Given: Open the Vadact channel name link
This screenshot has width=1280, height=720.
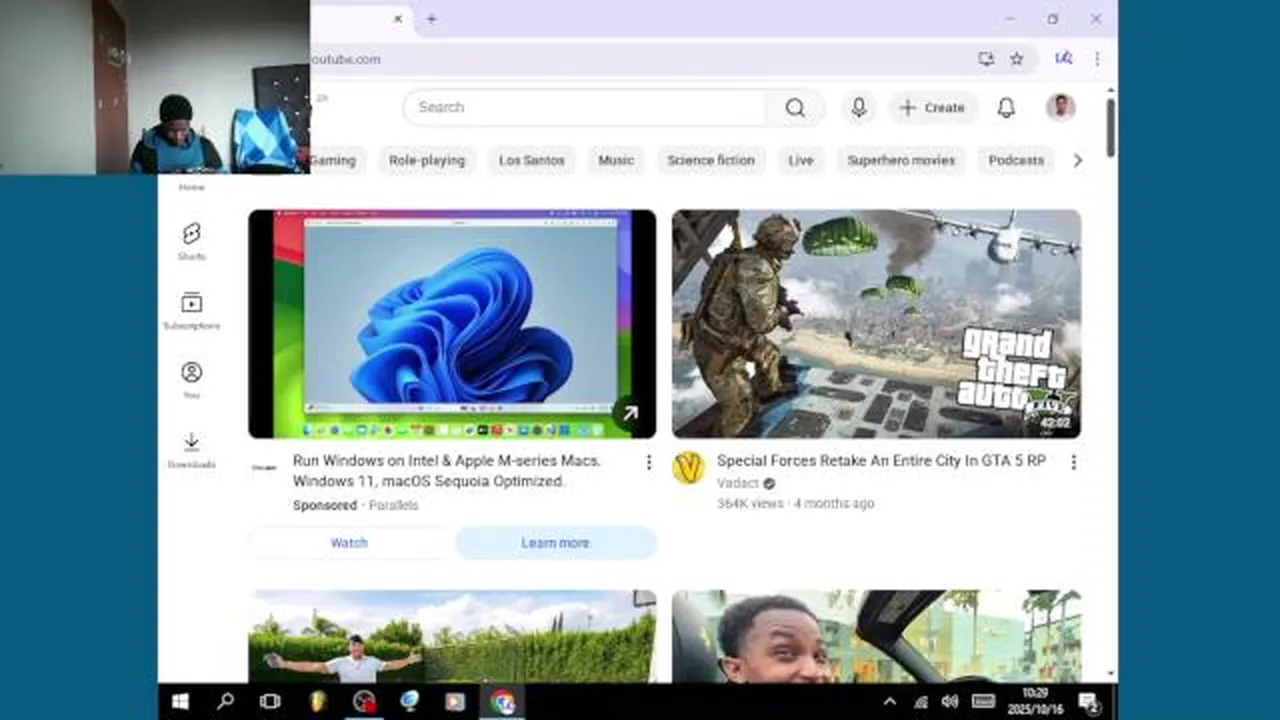Looking at the screenshot, I should coord(738,483).
